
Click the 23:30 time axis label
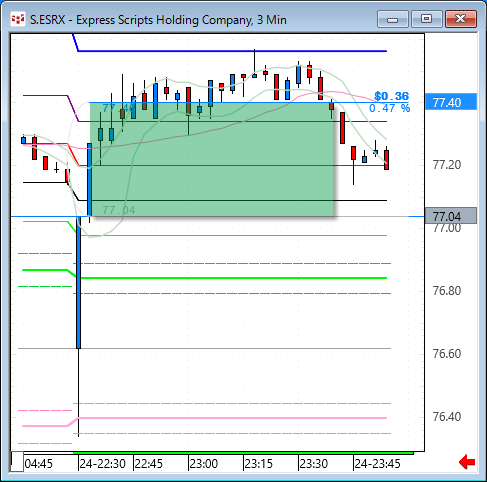point(314,464)
